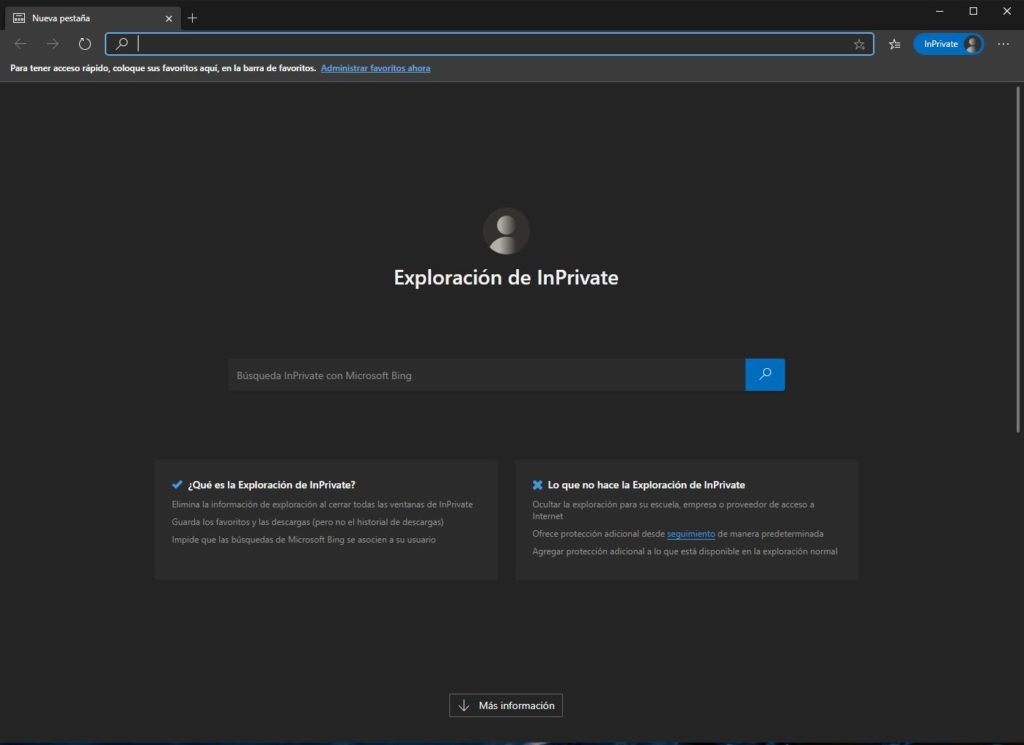
Task: Click text Agregar protección adicional
Action: pos(684,551)
